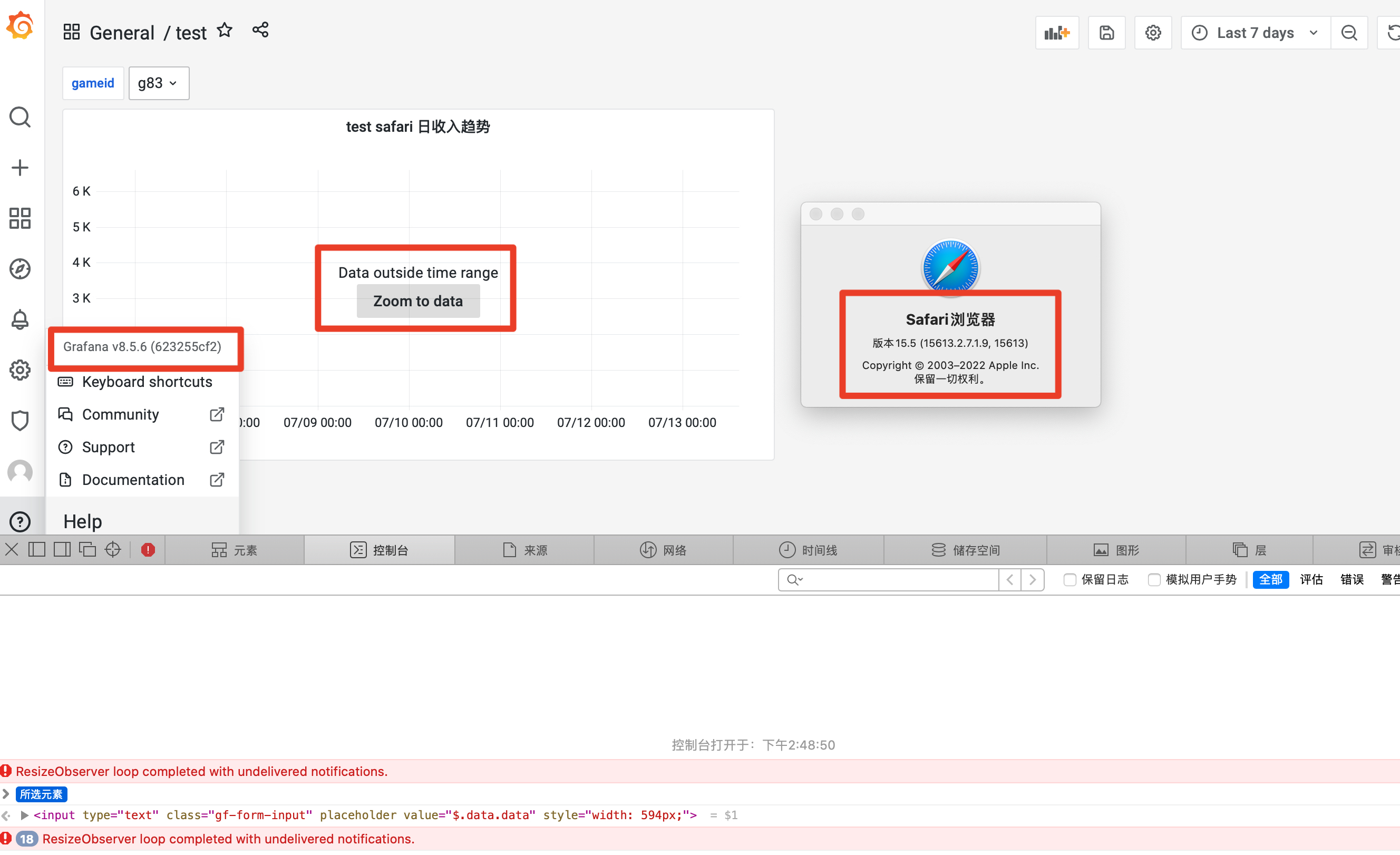Open the Grafana search sidebar icon
The height and width of the screenshot is (855, 1400).
pyautogui.click(x=20, y=117)
